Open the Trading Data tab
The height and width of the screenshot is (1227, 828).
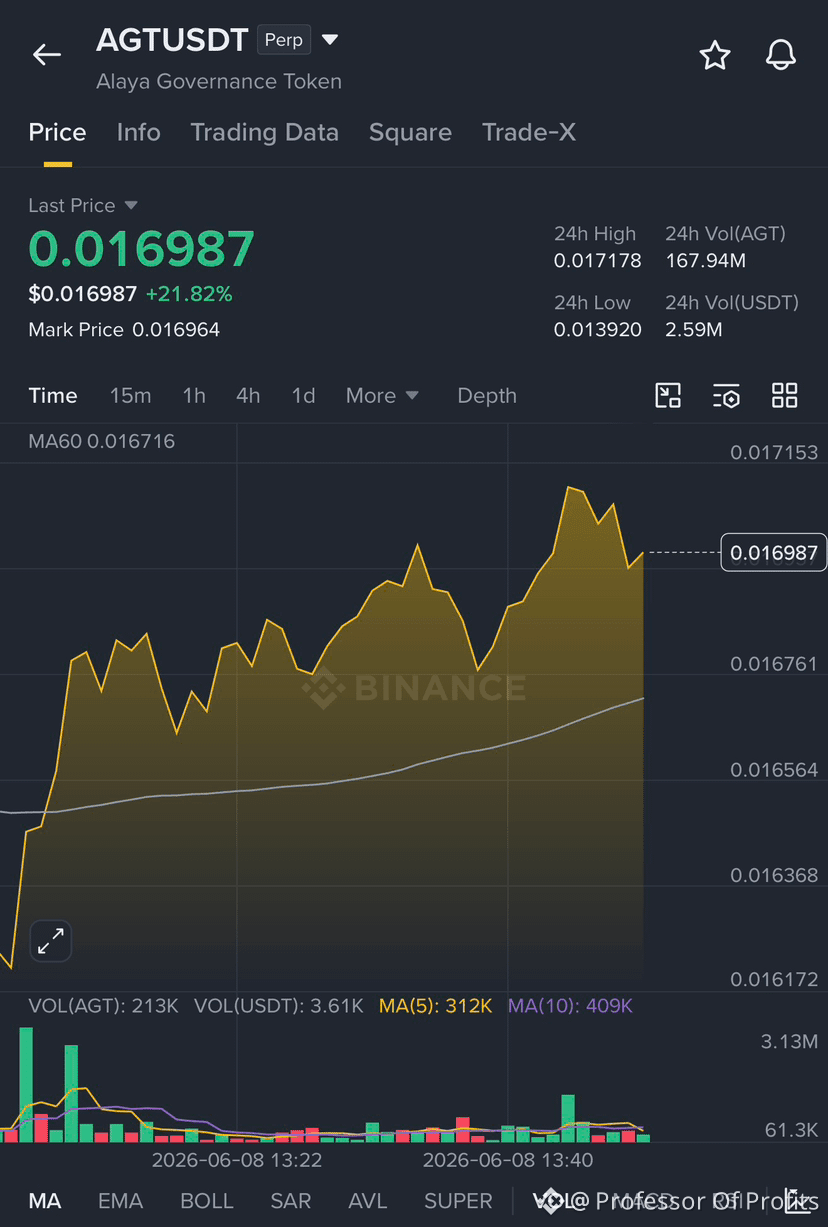click(x=265, y=132)
